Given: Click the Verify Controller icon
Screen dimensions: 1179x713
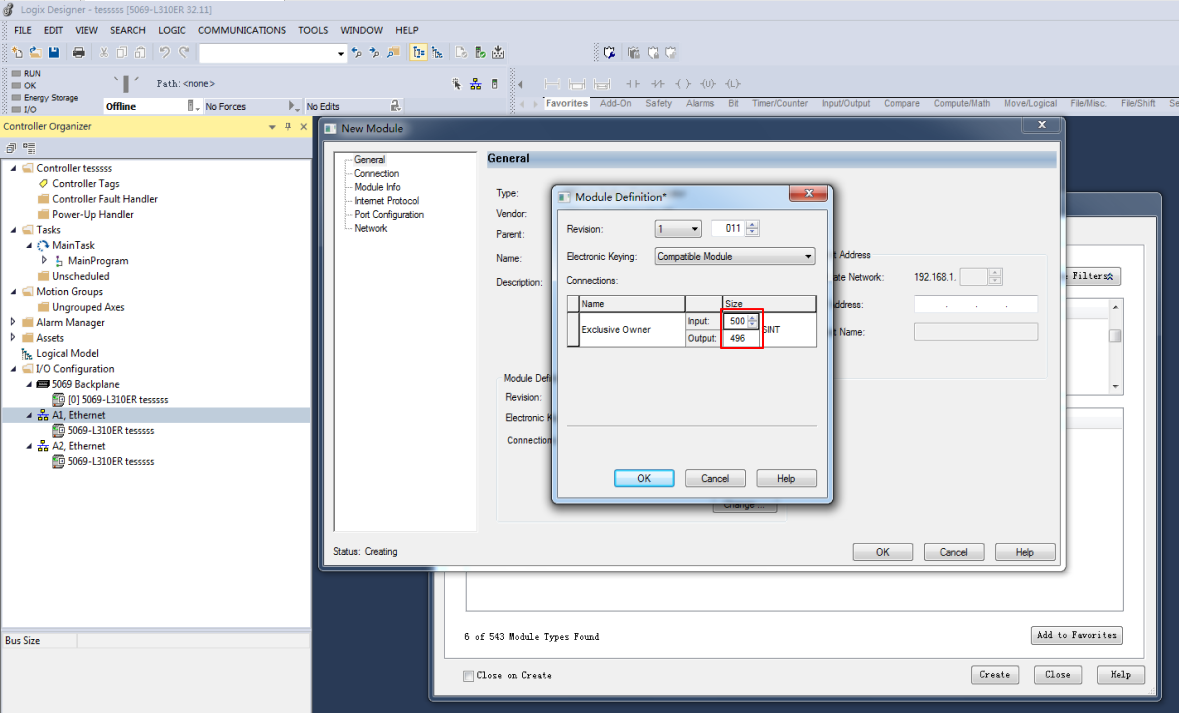Looking at the screenshot, I should click(x=480, y=53).
